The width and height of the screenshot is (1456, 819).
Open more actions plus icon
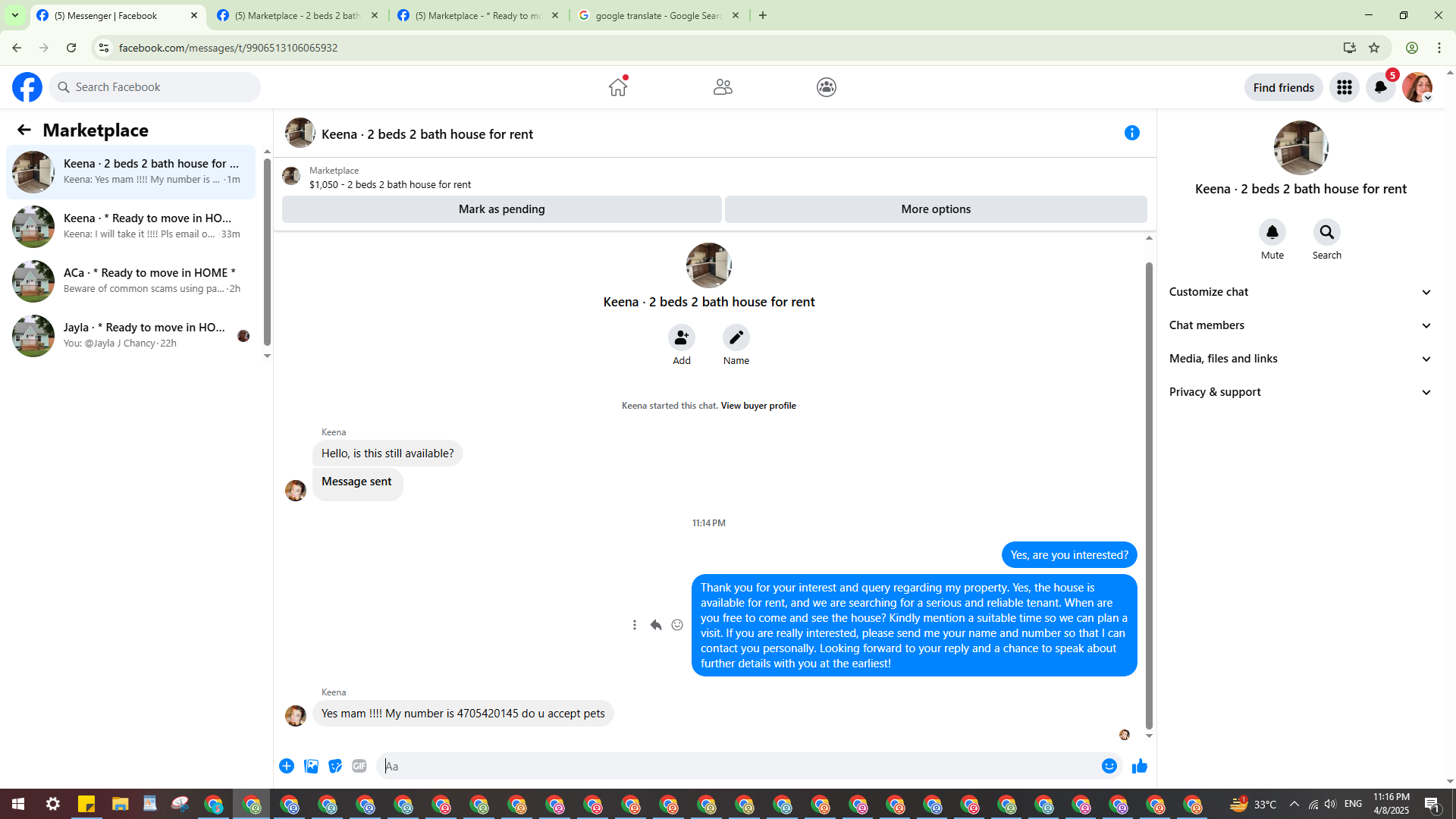287,767
